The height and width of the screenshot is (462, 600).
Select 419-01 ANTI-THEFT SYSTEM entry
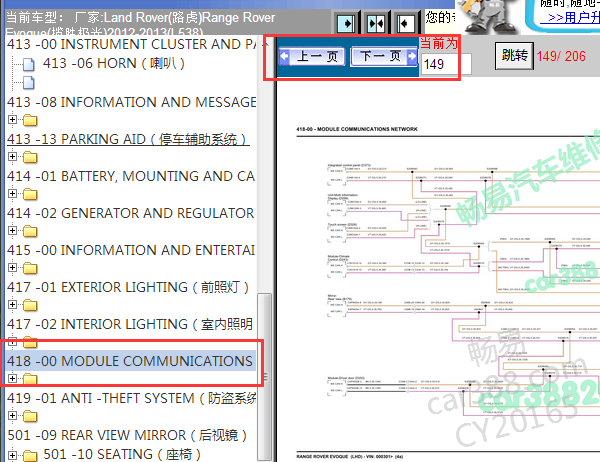(132, 398)
